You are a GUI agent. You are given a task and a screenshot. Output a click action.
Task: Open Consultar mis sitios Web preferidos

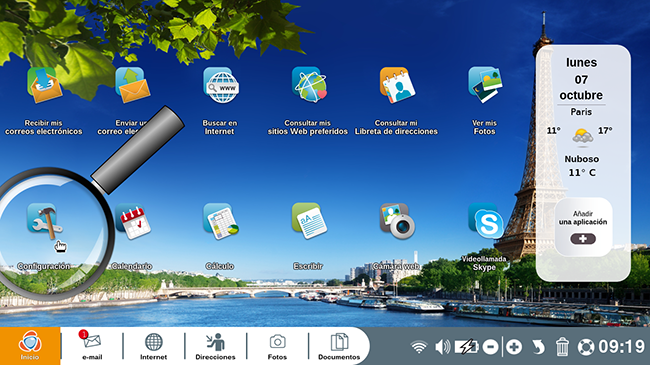309,85
